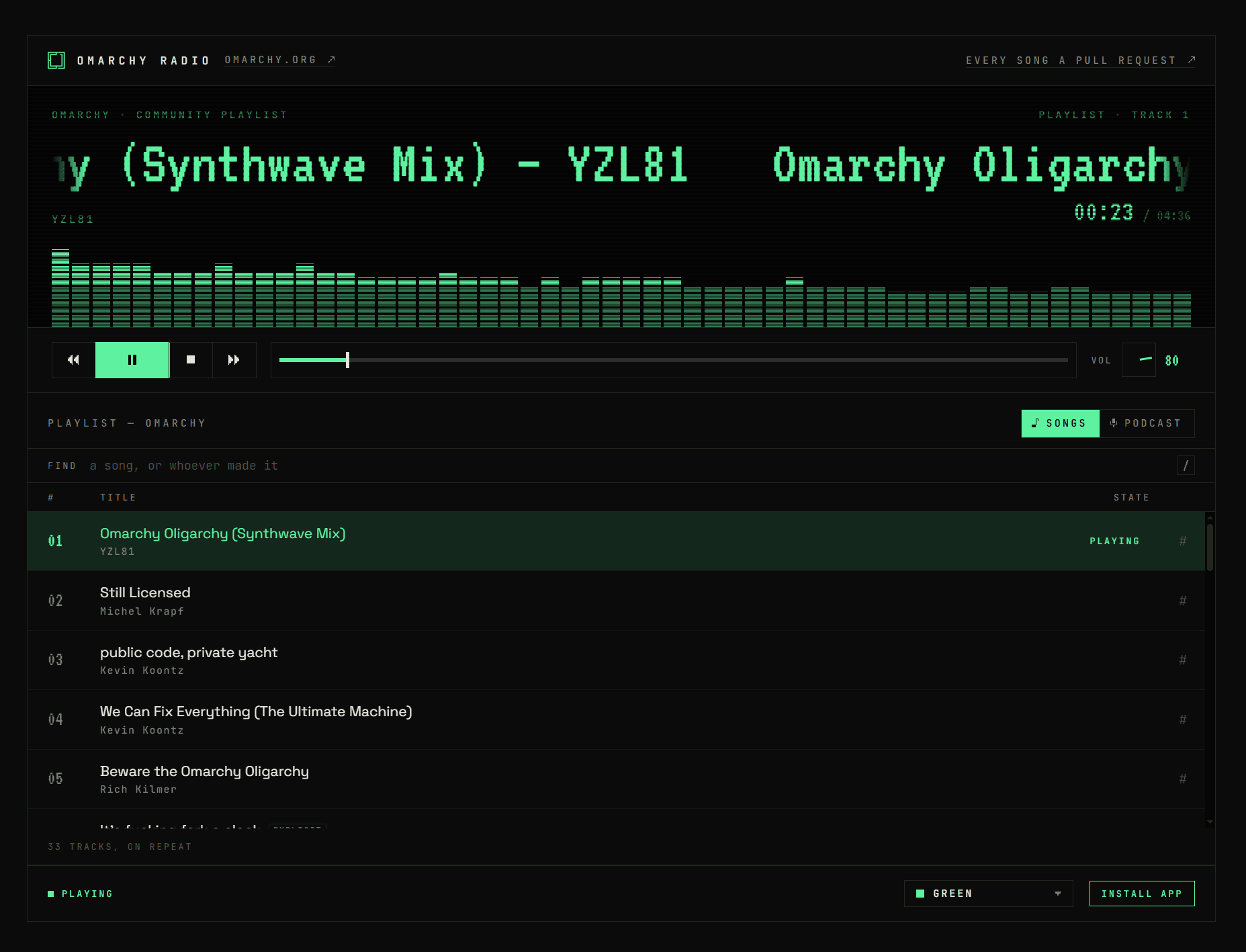This screenshot has height=952, width=1246.
Task: Click the Omarchy Radio logo icon
Action: [56, 60]
